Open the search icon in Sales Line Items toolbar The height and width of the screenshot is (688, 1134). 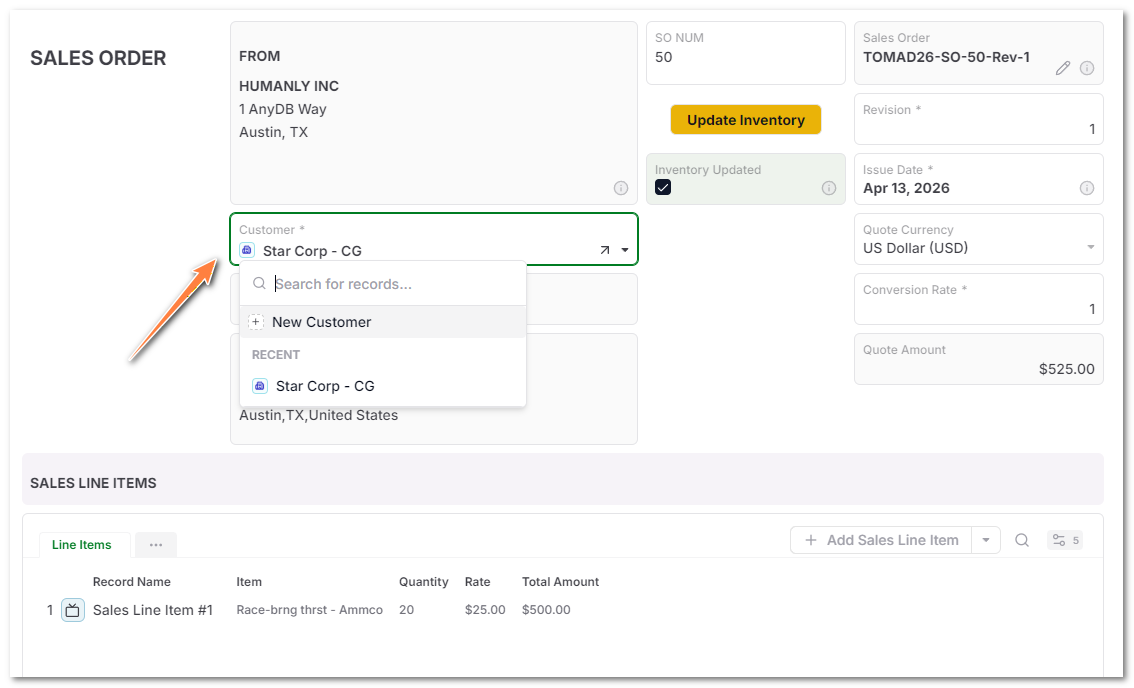[x=1021, y=540]
